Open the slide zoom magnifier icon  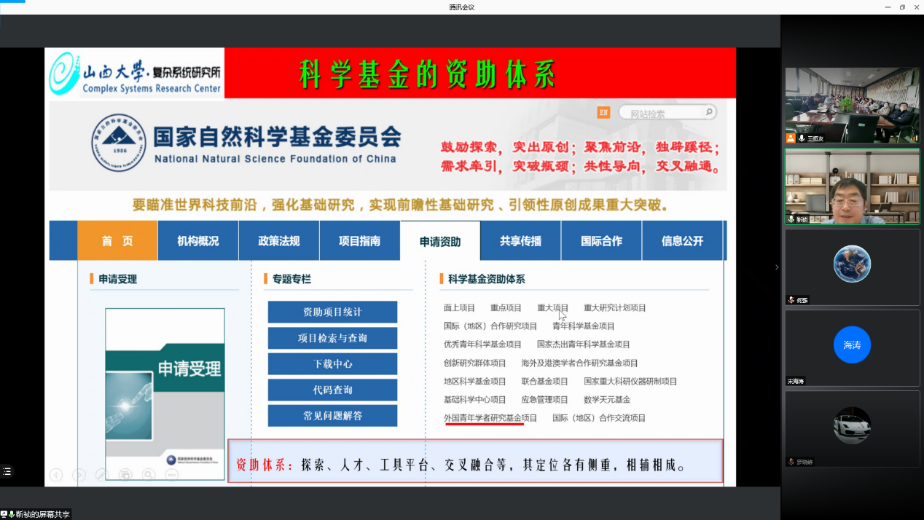point(147,474)
